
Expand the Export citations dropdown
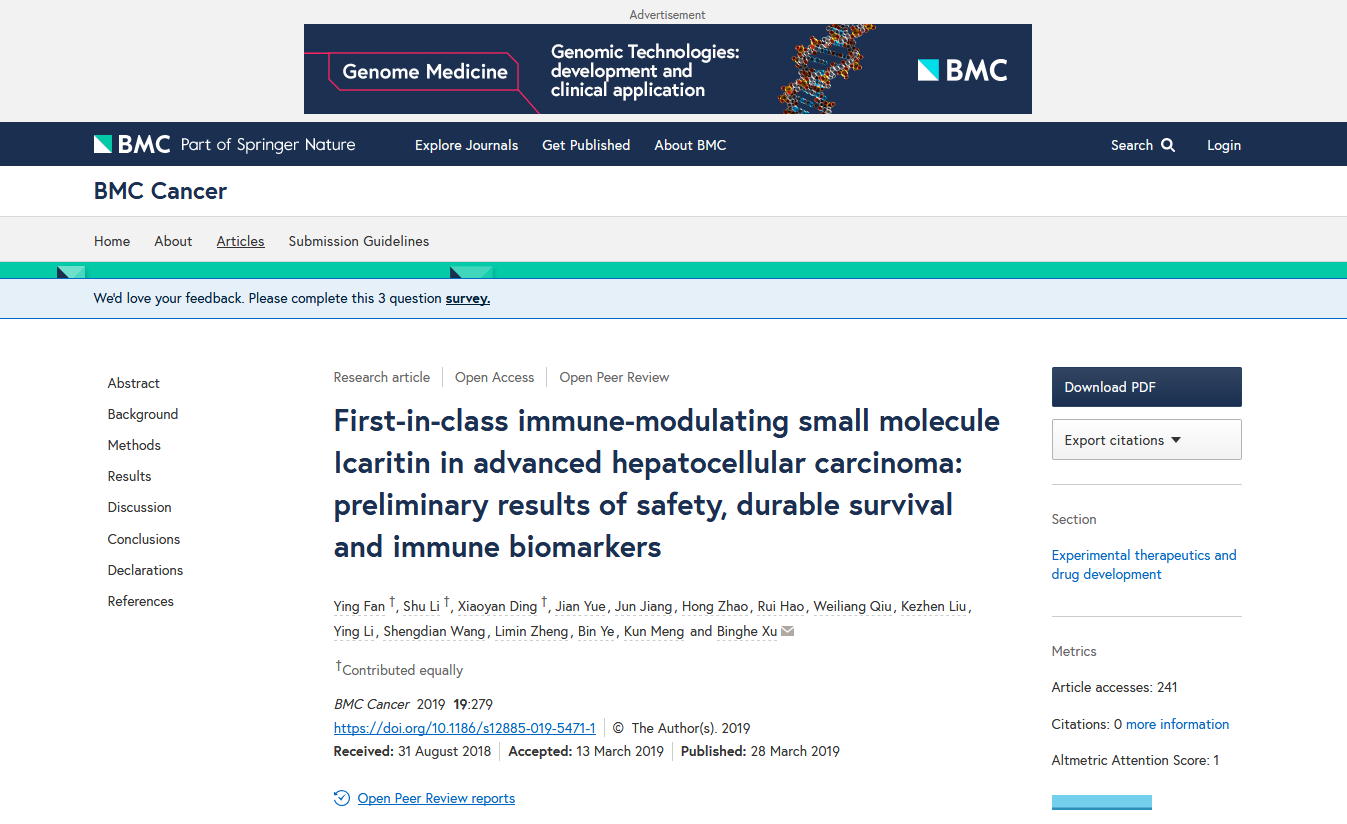coord(1146,440)
